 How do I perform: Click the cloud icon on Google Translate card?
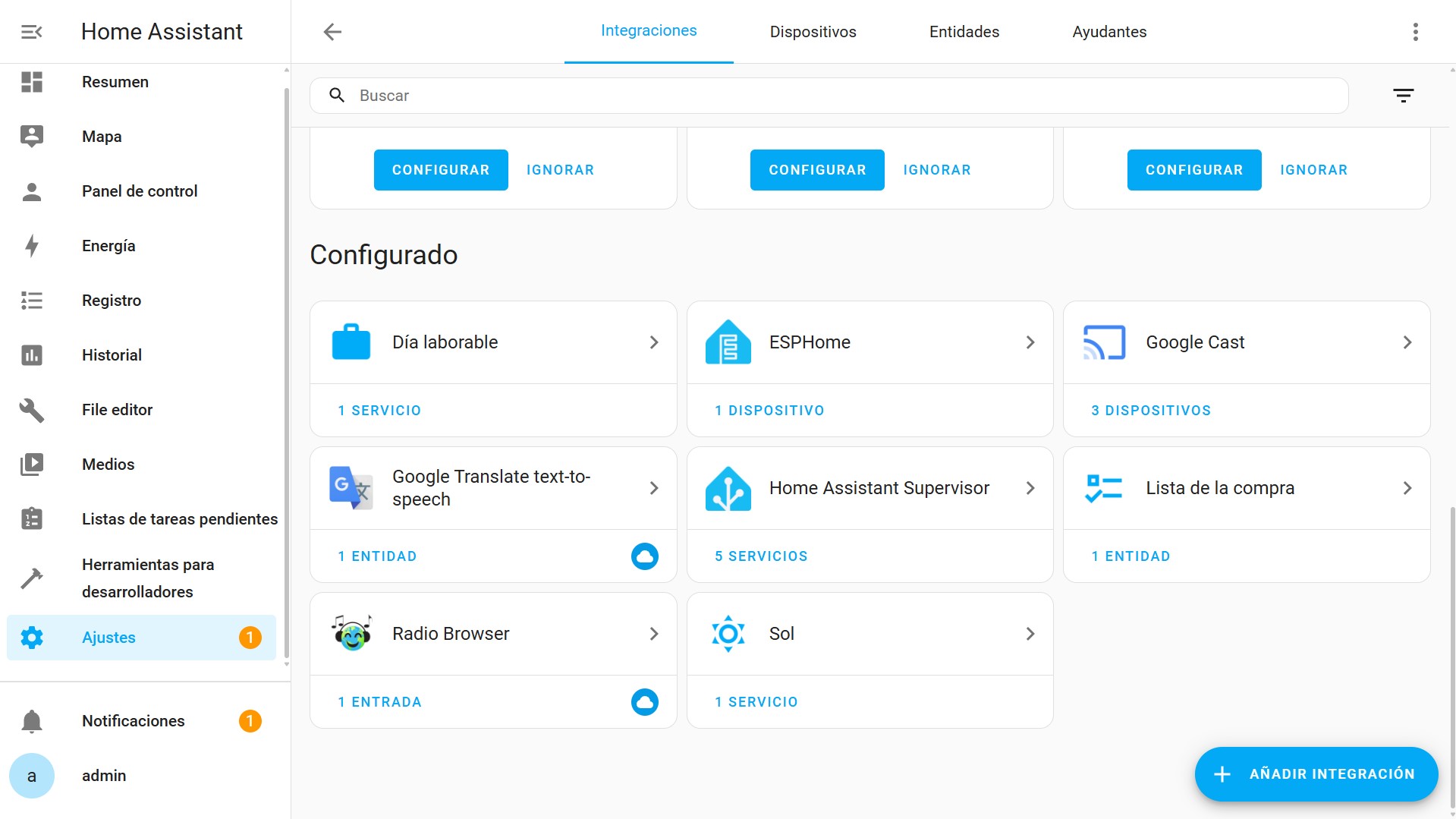[644, 556]
